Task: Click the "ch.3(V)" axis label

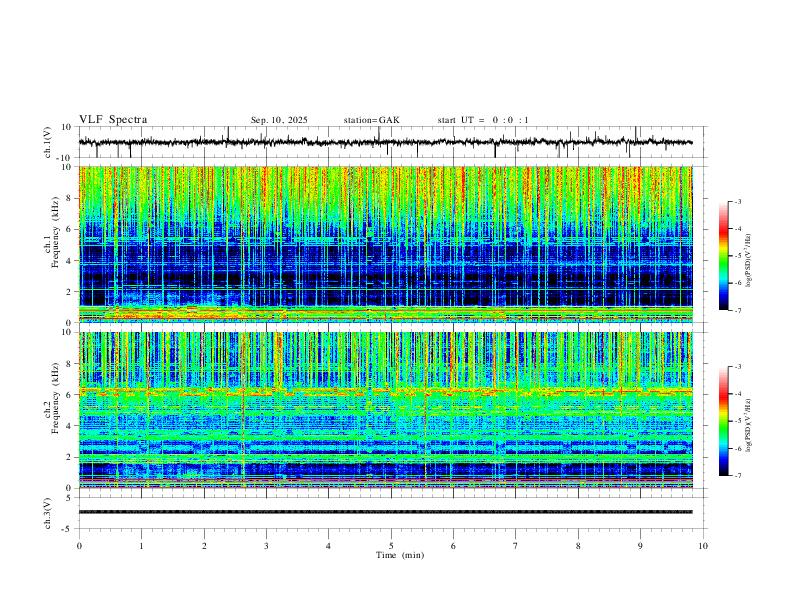Action: click(48, 513)
